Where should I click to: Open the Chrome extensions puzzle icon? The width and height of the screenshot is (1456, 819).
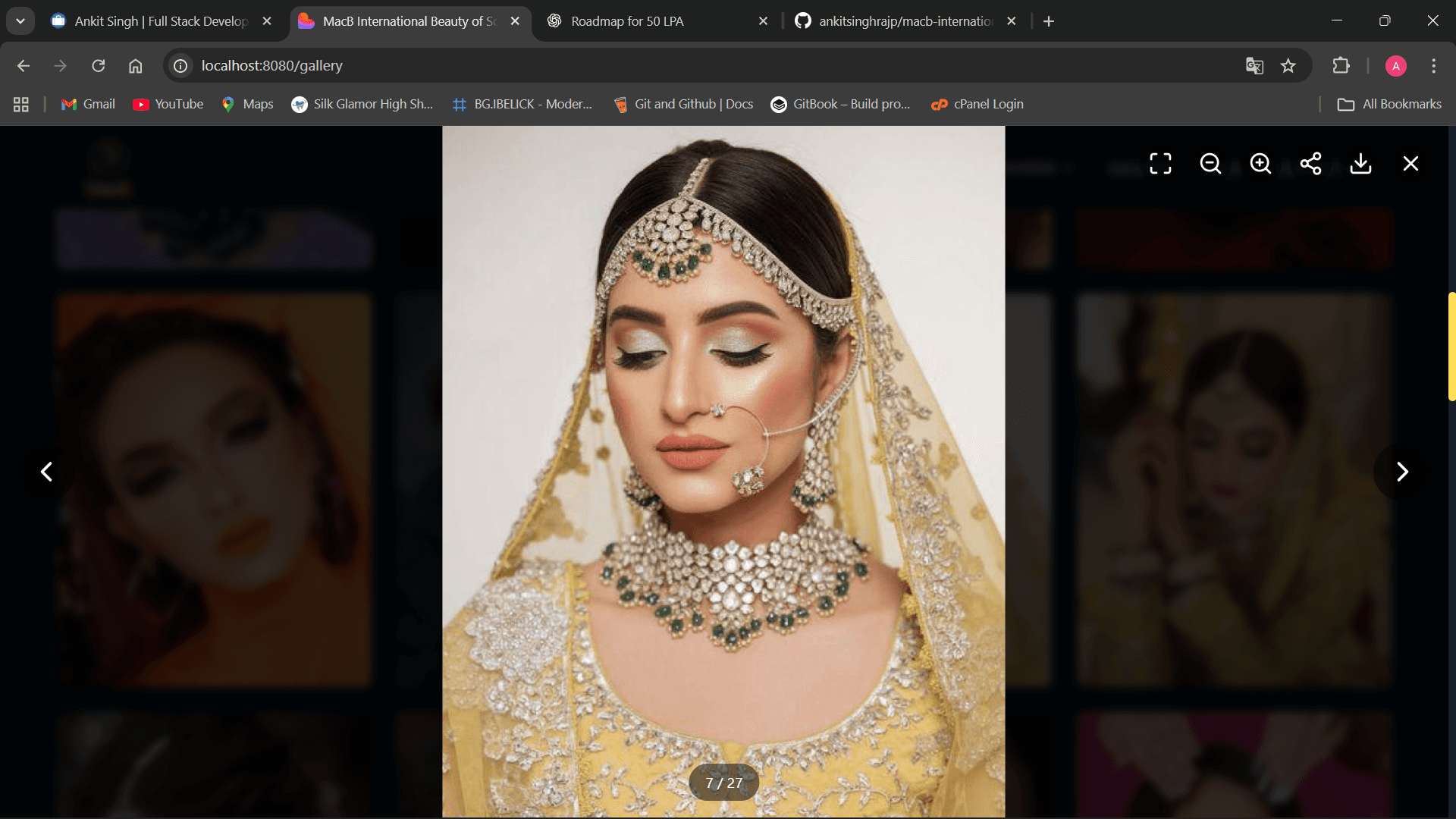pyautogui.click(x=1341, y=66)
